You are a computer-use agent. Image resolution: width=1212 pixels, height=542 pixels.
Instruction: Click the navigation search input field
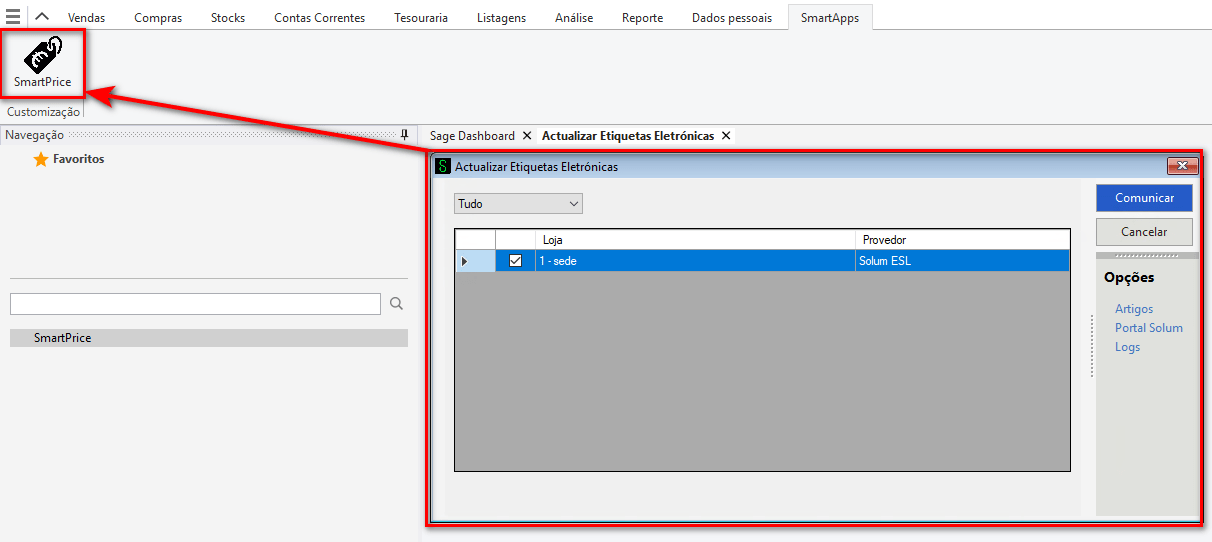pos(195,304)
